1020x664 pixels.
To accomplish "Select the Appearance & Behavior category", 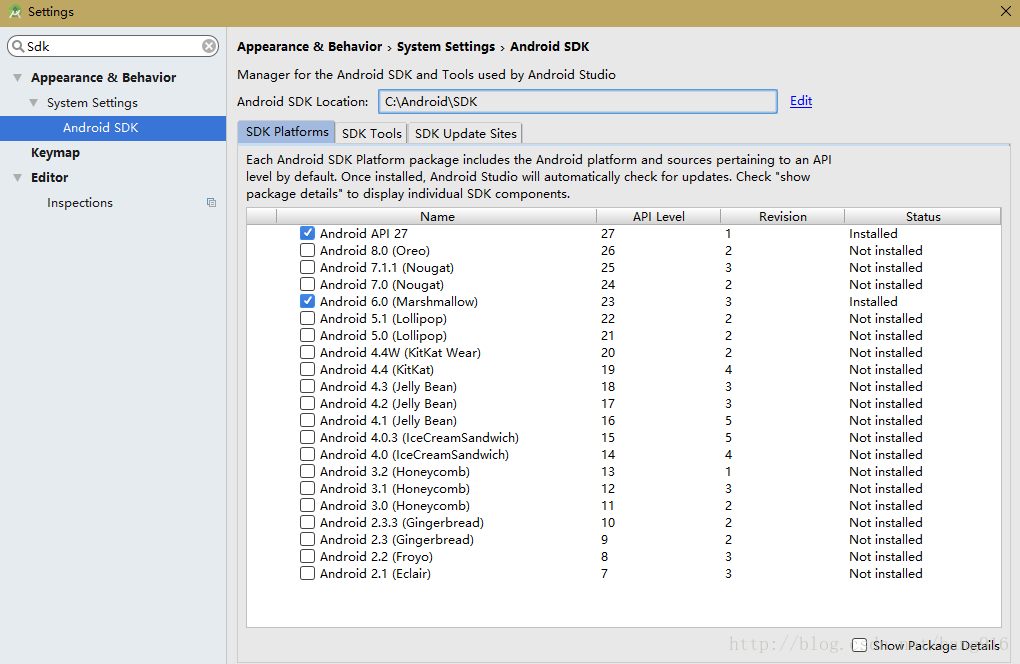I will (103, 77).
